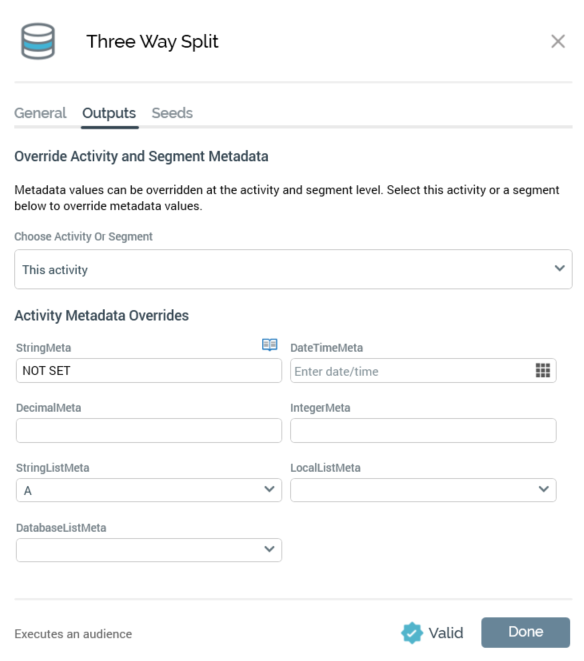This screenshot has height=661, width=584.
Task: Click the database audience icon
Action: (38, 41)
